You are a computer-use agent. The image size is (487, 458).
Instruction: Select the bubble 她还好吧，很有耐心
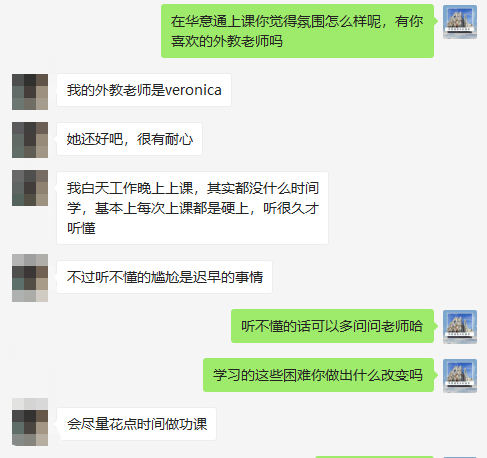[129, 139]
